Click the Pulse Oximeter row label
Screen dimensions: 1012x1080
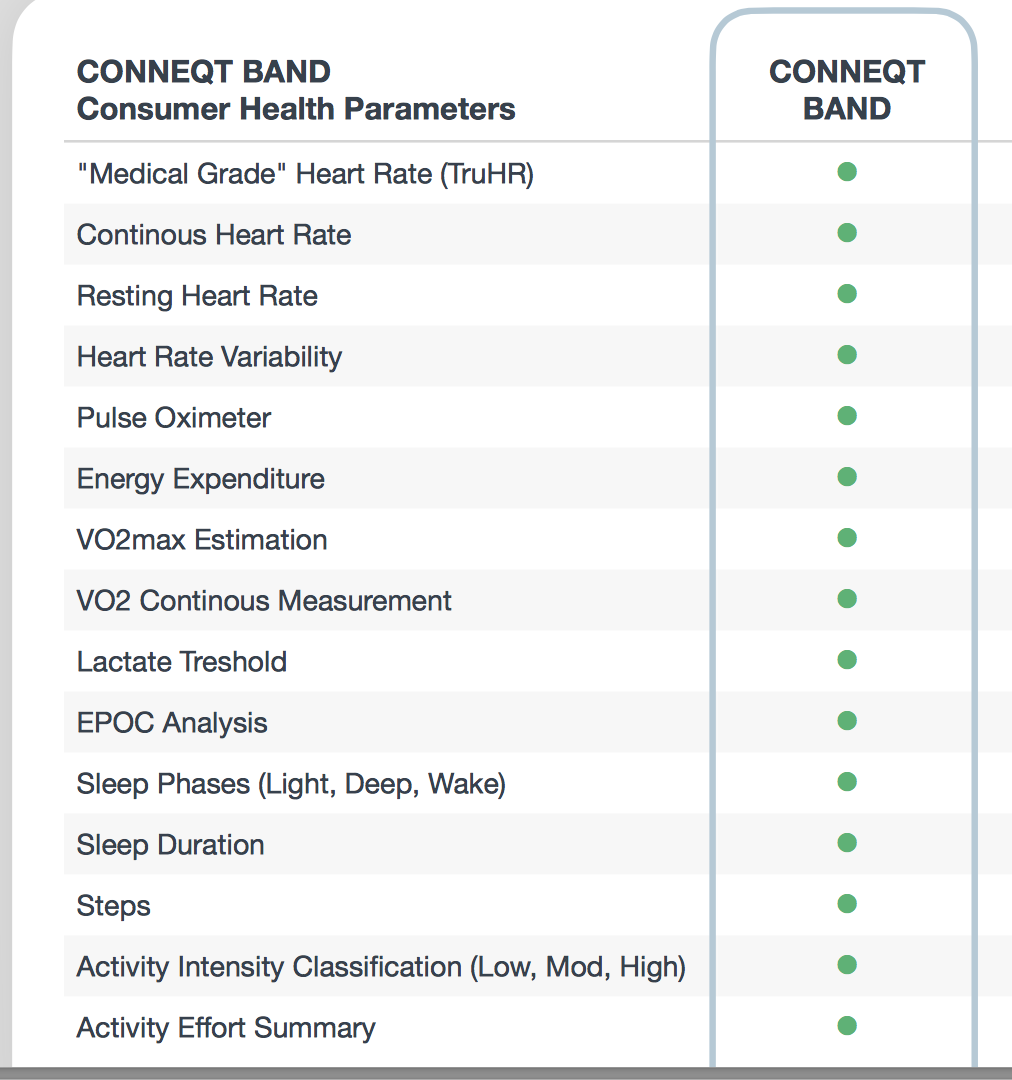(174, 418)
